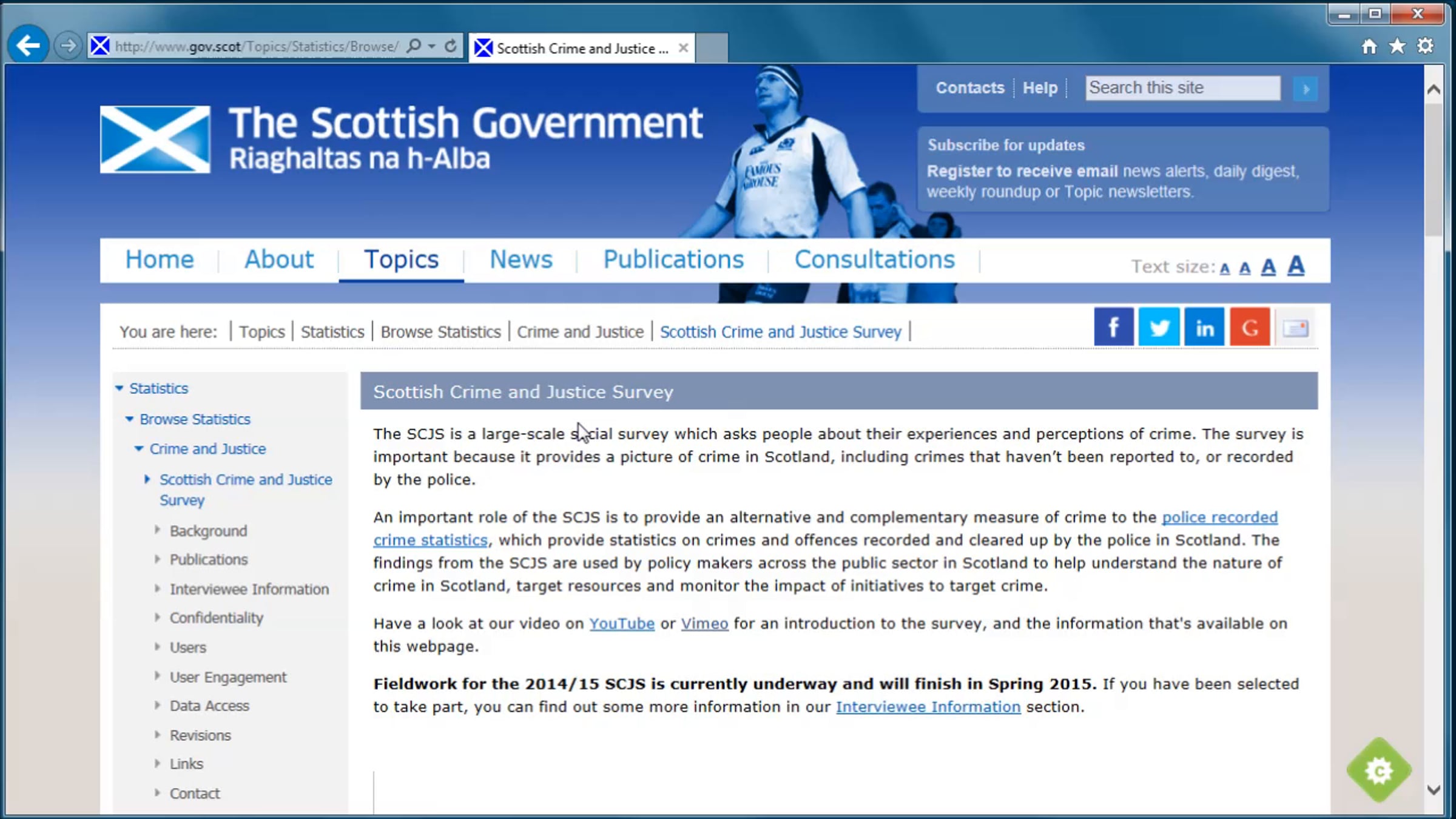Open the YouTube video link
Viewport: 1456px width, 819px height.
(x=621, y=624)
